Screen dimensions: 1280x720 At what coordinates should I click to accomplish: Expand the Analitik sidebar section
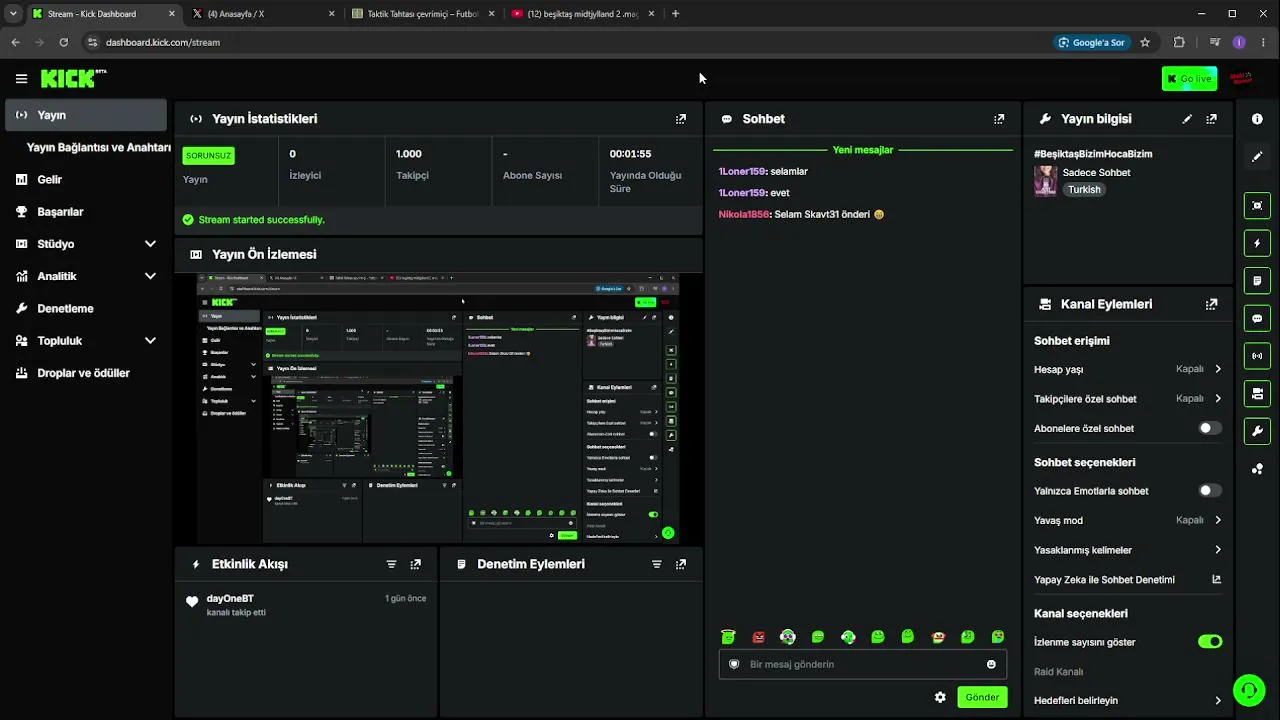coord(150,276)
